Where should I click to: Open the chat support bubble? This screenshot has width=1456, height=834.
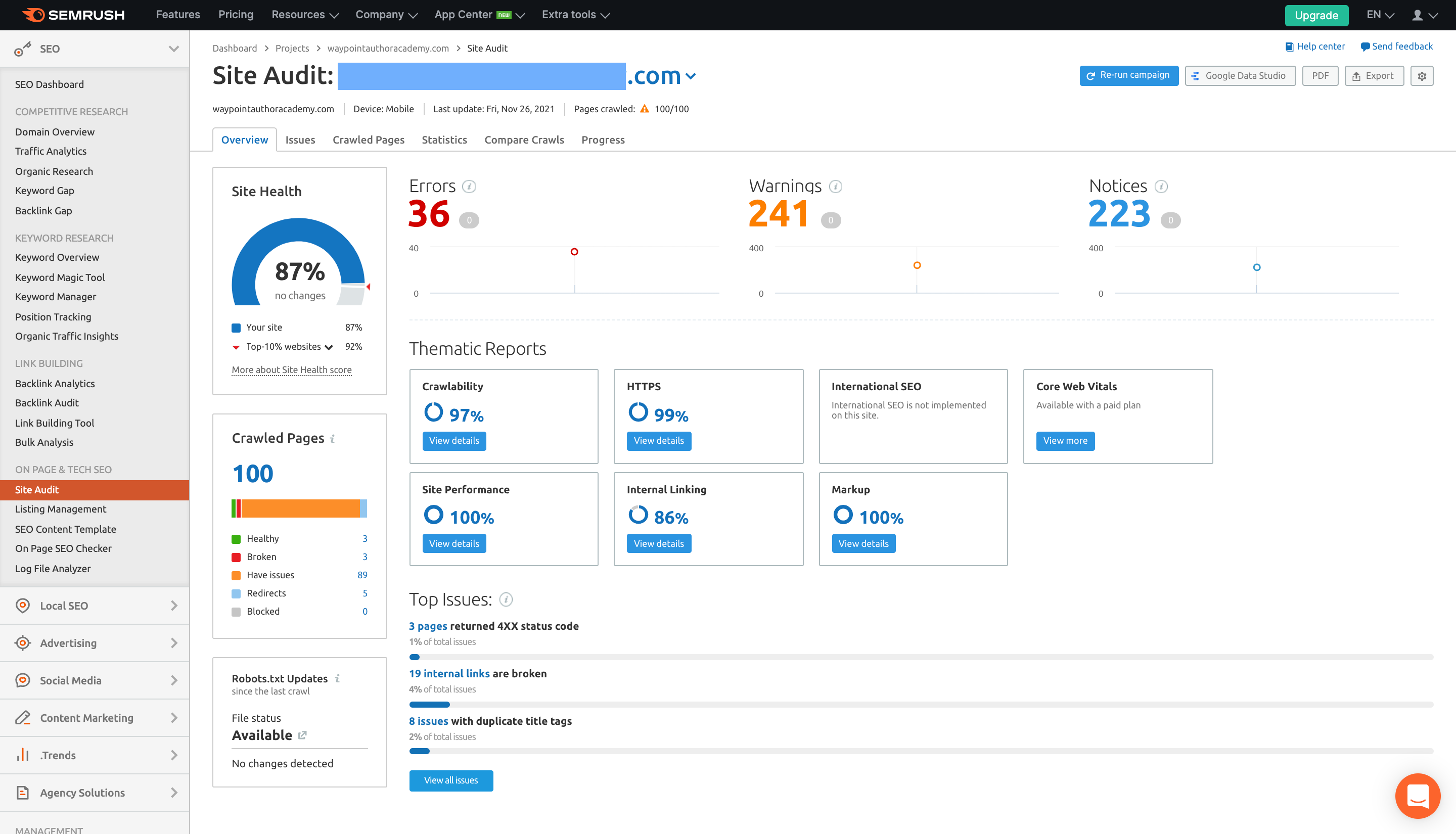(1417, 796)
